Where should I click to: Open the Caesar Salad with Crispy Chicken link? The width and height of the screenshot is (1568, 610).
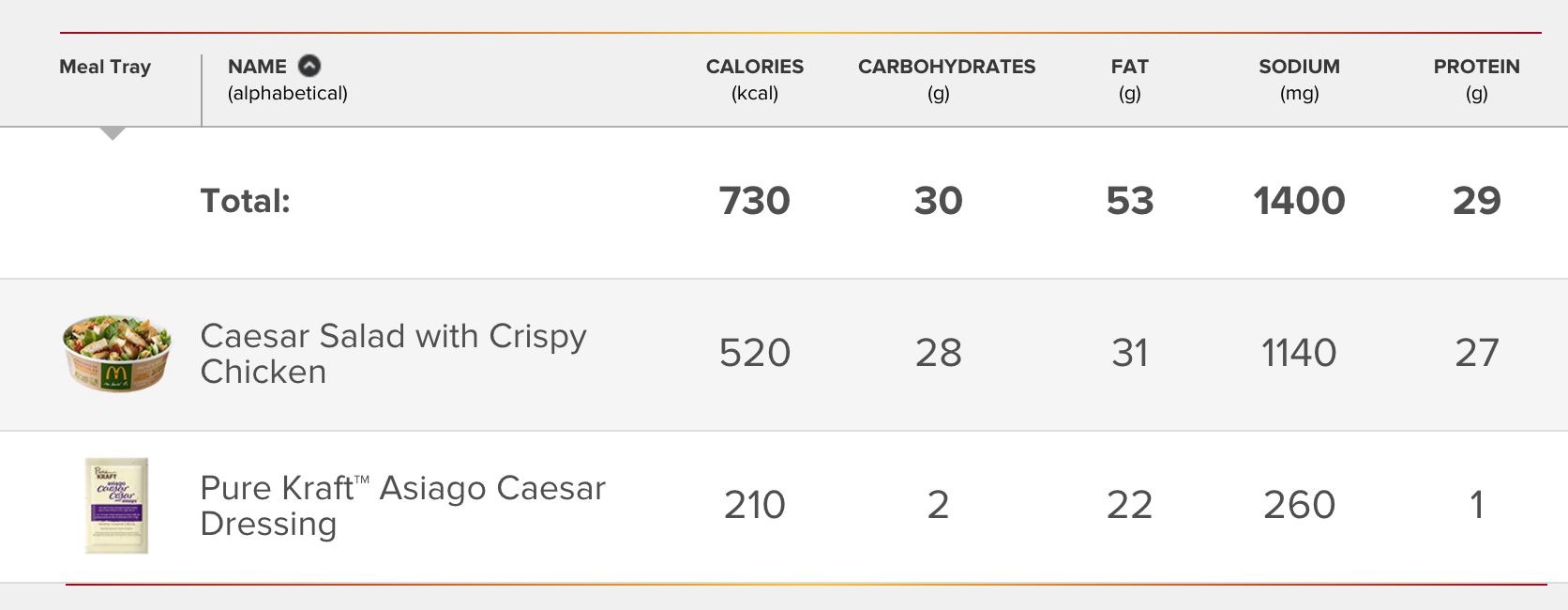pos(394,354)
